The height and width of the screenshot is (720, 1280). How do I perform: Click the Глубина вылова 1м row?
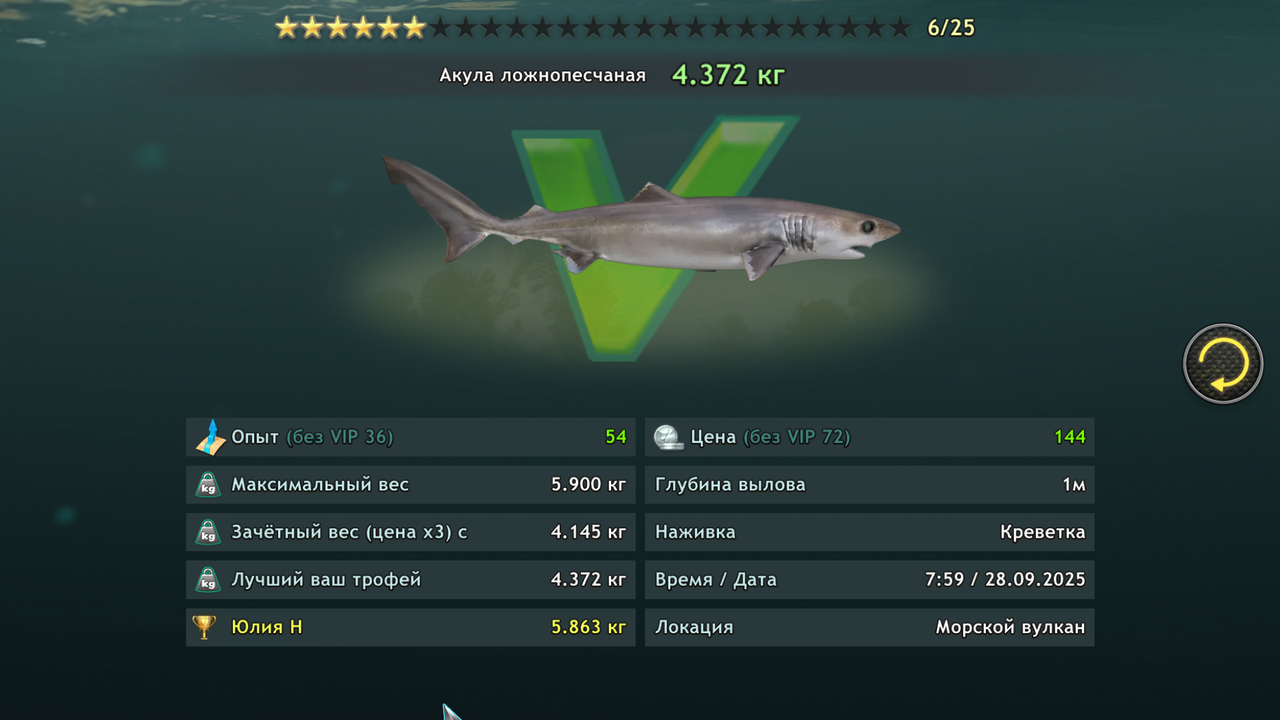click(870, 485)
